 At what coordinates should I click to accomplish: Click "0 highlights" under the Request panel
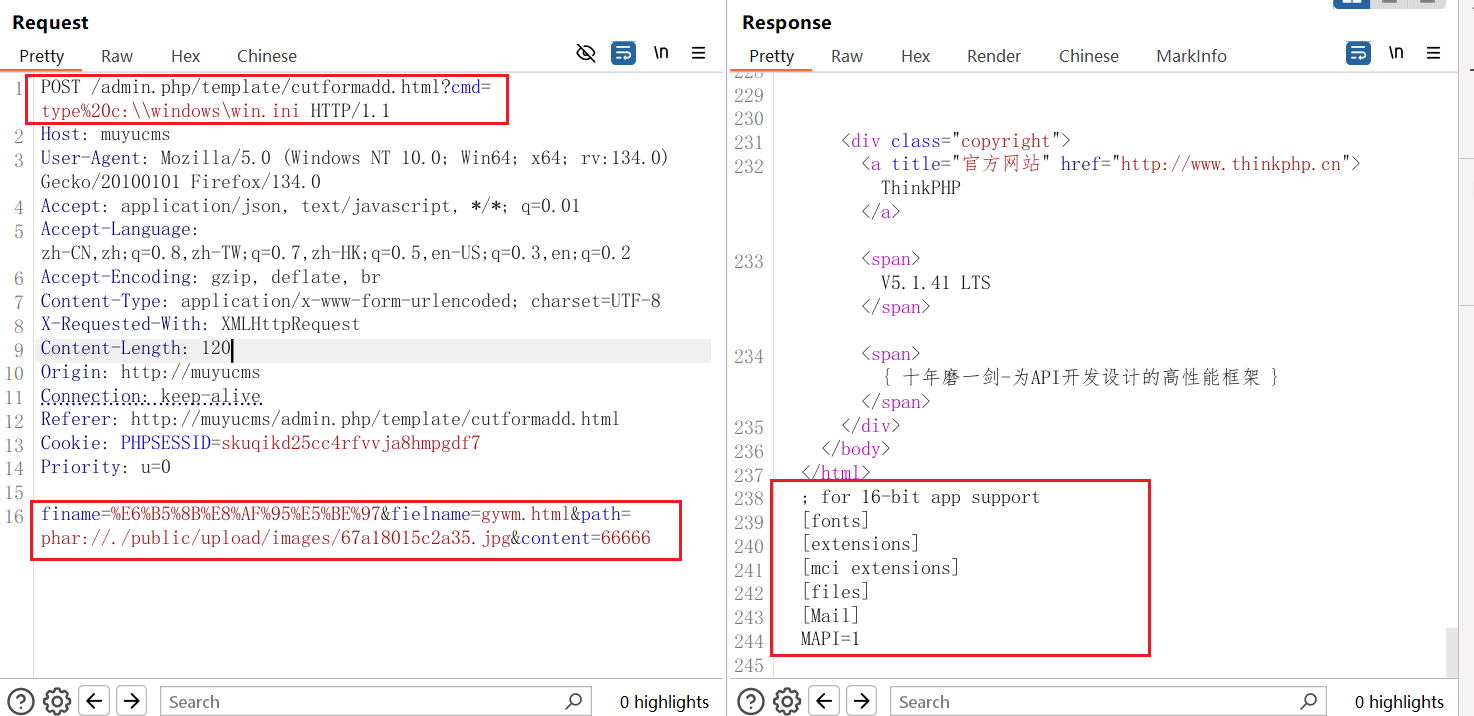click(x=664, y=702)
